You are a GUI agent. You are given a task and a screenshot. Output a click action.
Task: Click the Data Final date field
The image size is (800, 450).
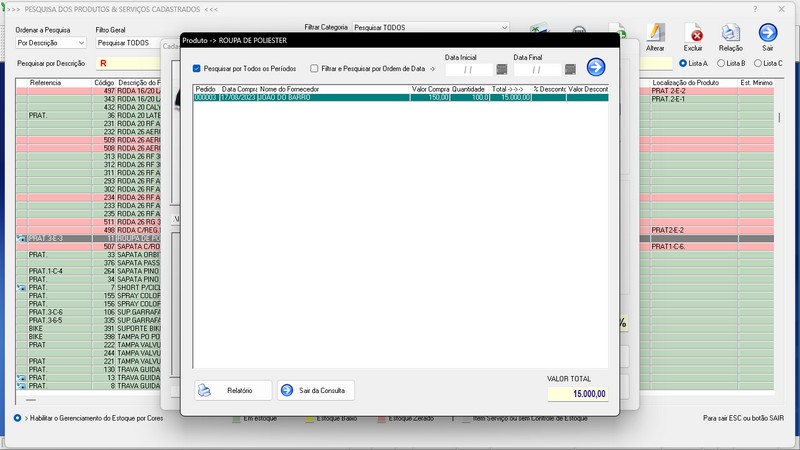click(537, 69)
